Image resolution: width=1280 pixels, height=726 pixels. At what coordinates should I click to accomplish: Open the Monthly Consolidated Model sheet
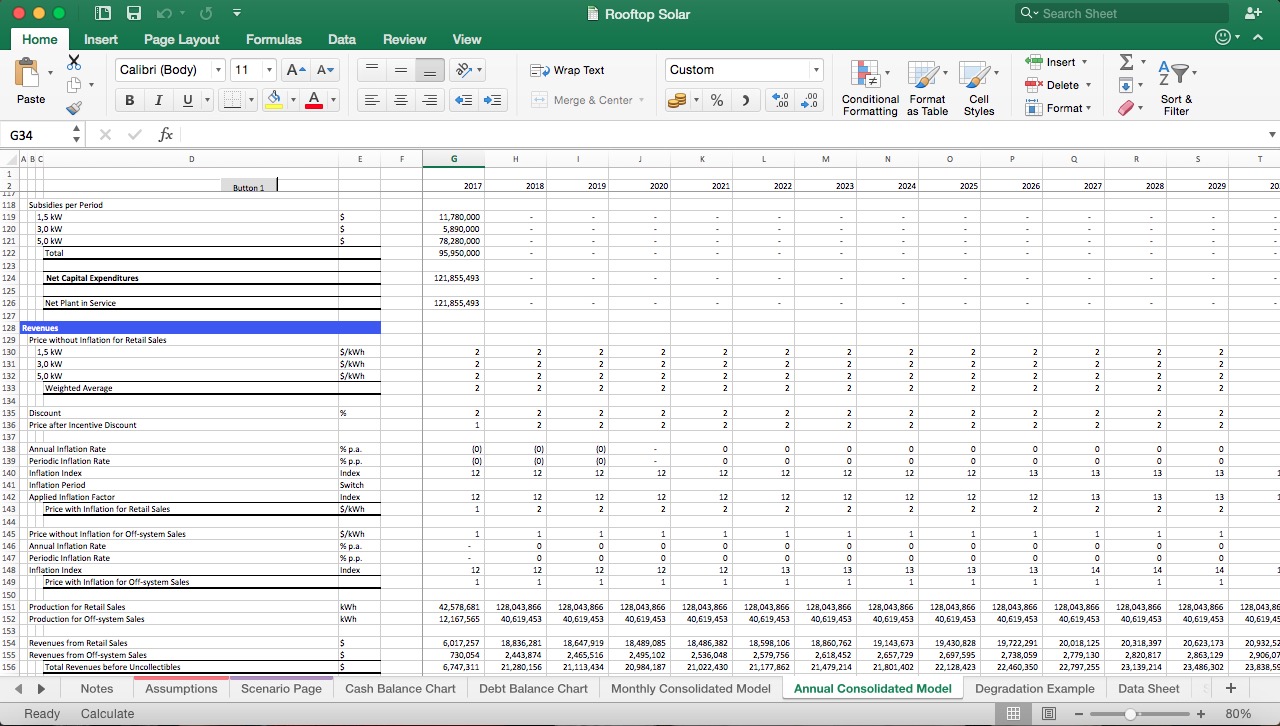coord(689,688)
